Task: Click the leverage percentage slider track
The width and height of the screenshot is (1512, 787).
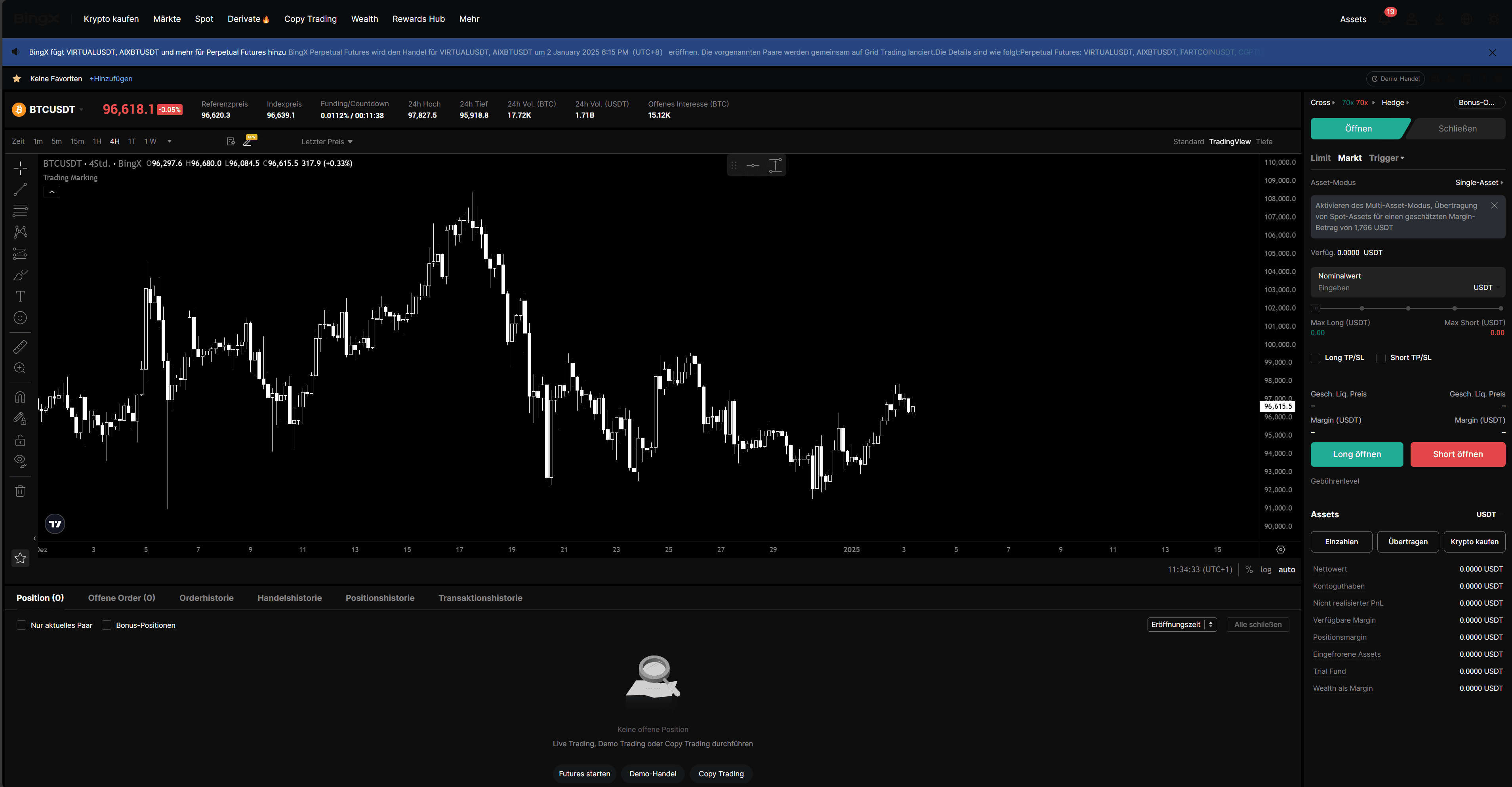Action: point(1407,308)
